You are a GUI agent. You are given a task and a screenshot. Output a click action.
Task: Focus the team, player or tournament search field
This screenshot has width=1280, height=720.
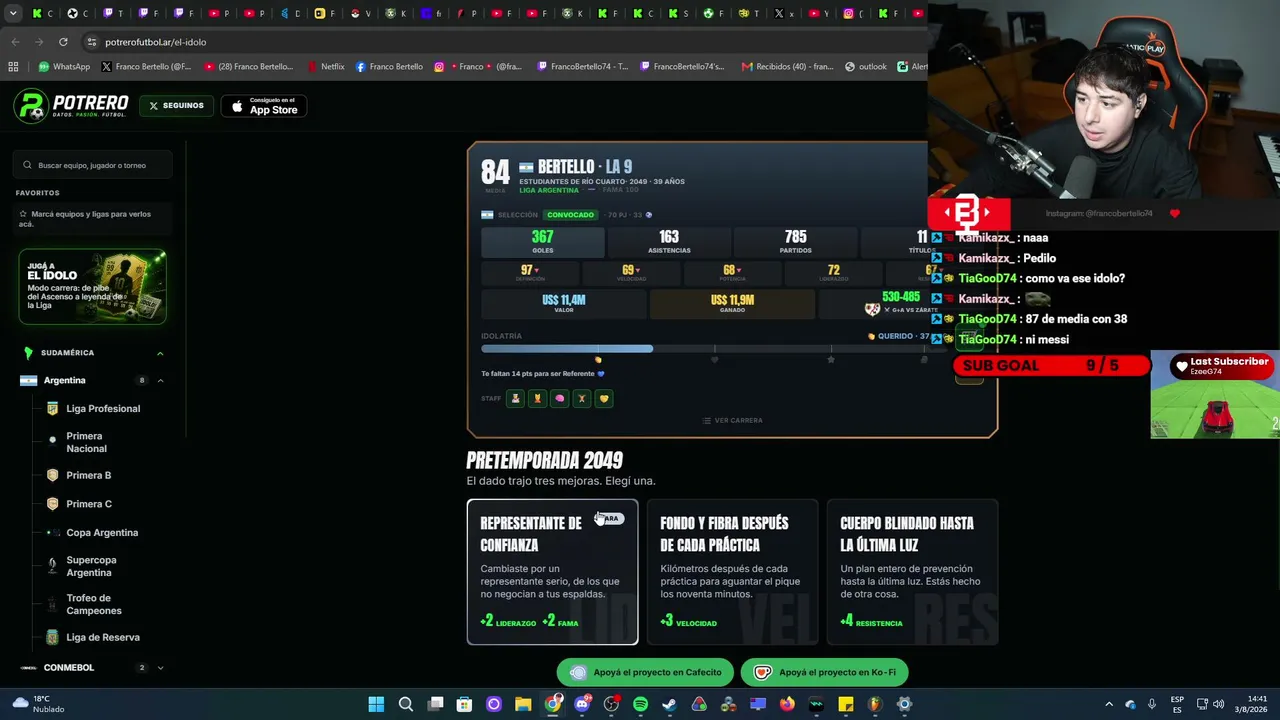(93, 165)
